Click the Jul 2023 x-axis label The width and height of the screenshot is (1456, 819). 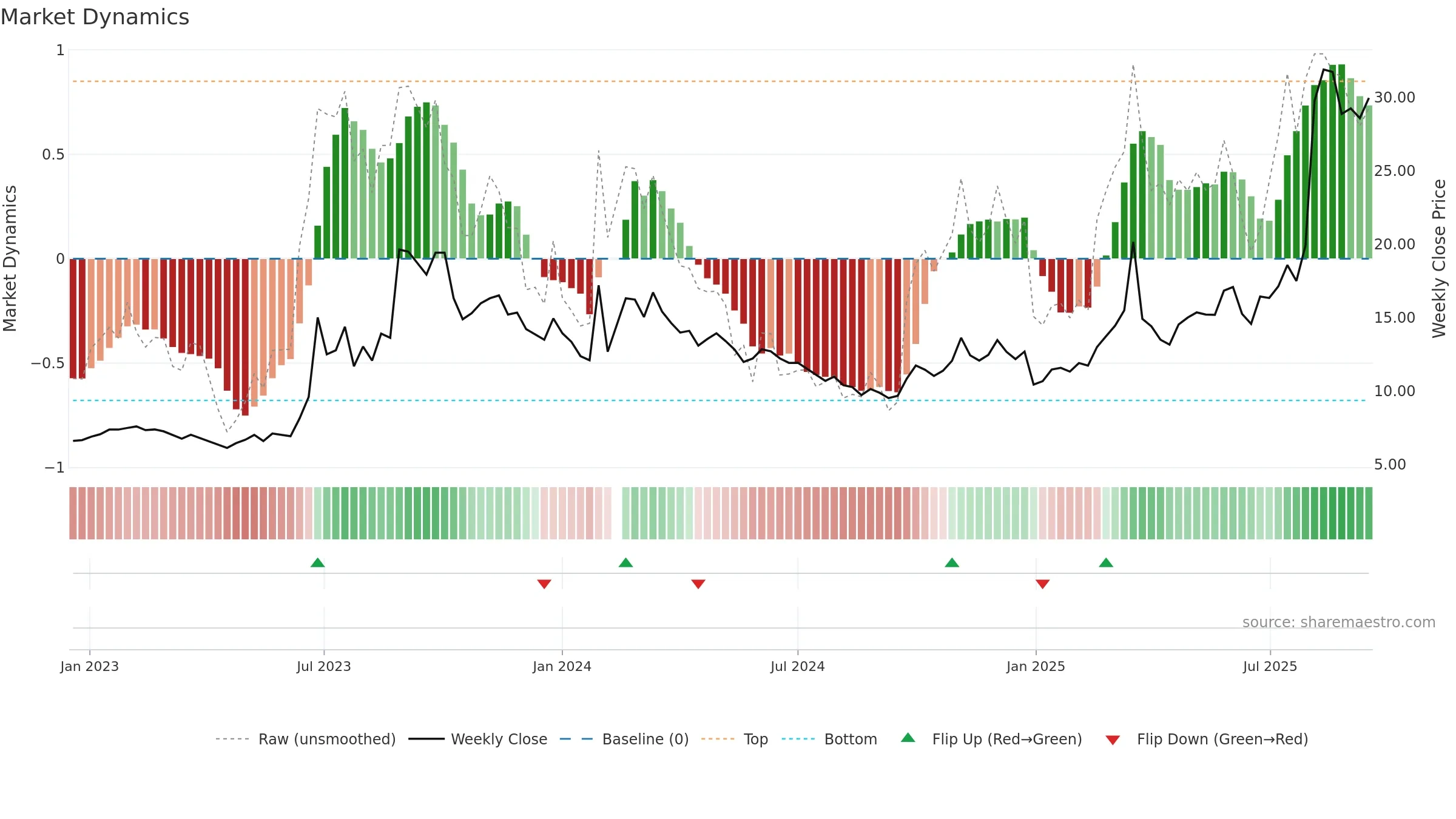[324, 666]
